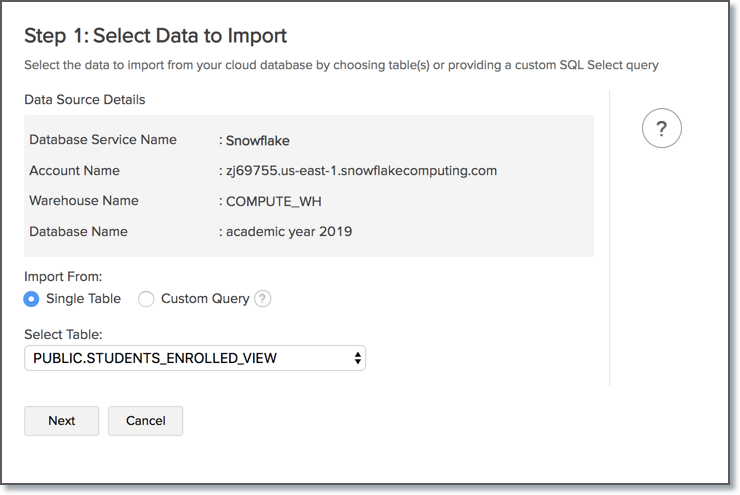
Task: Click the Warehouse Name label
Action: (x=84, y=201)
